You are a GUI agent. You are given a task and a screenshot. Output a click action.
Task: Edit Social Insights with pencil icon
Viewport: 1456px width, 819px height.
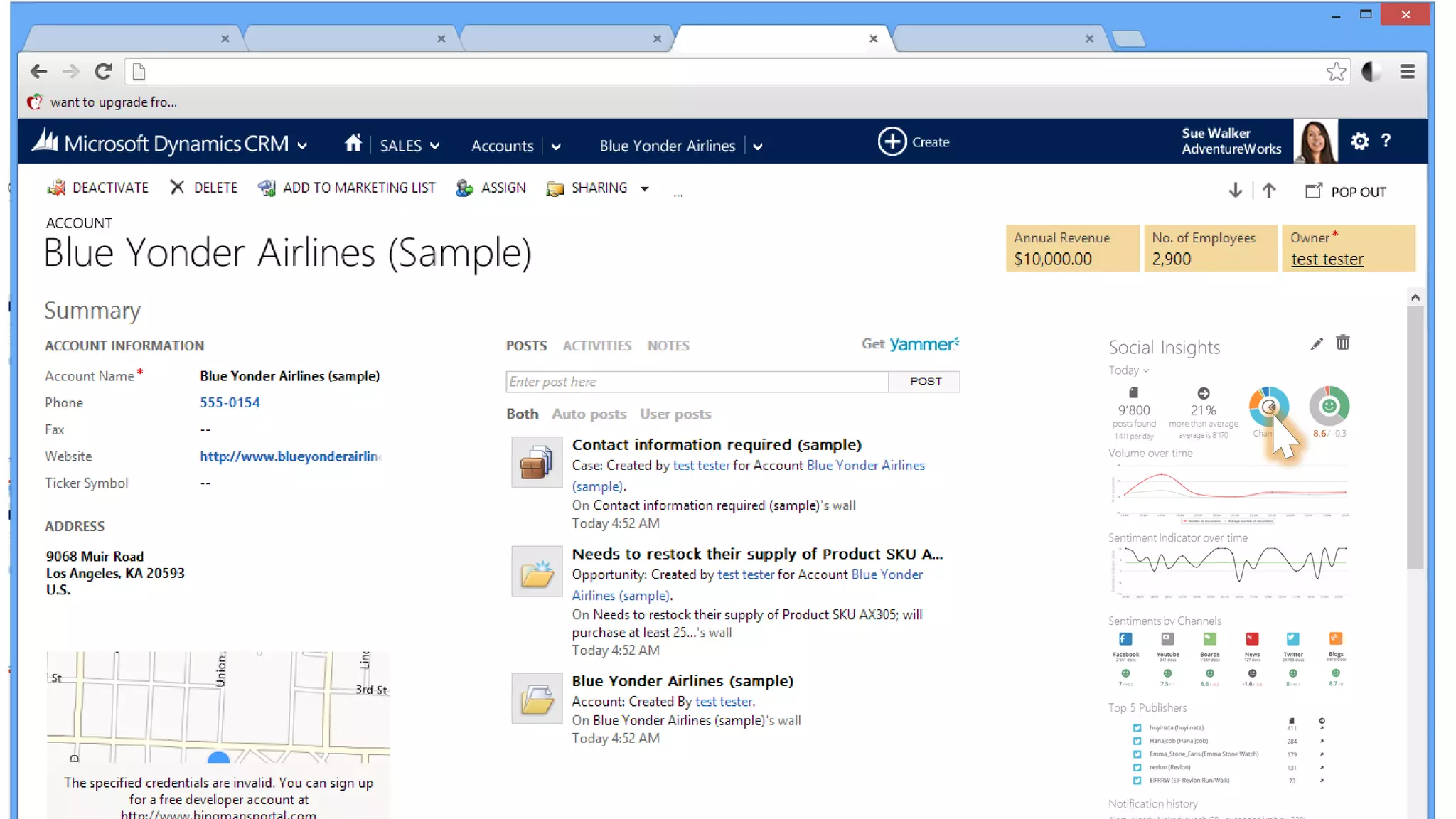[x=1316, y=344]
